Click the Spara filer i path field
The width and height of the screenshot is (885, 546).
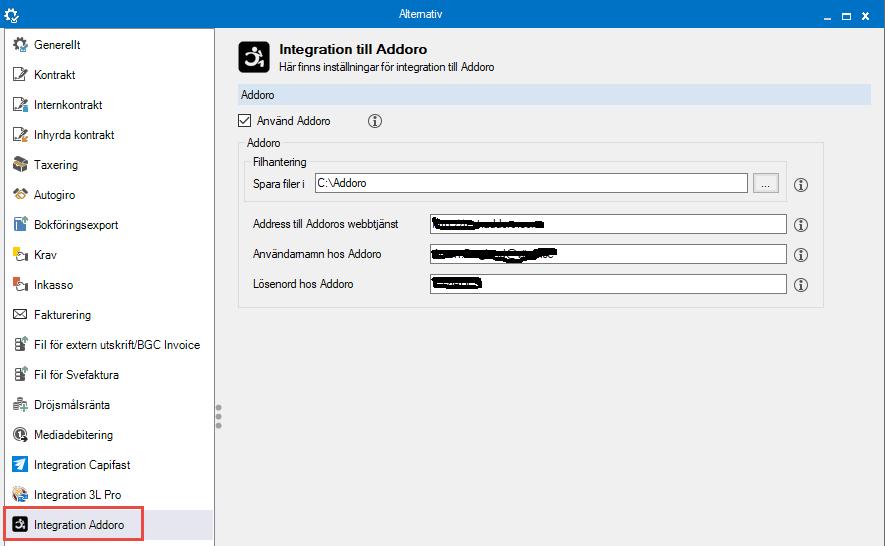[531, 183]
